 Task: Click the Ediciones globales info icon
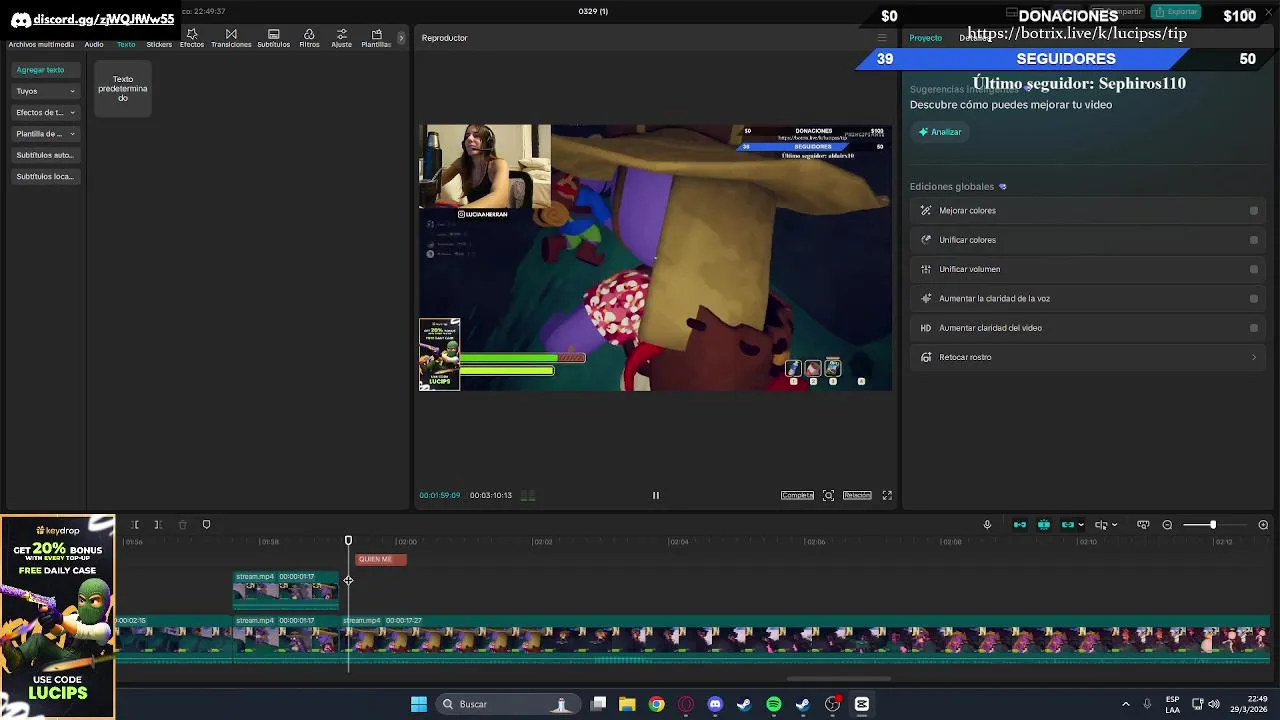coord(1003,187)
